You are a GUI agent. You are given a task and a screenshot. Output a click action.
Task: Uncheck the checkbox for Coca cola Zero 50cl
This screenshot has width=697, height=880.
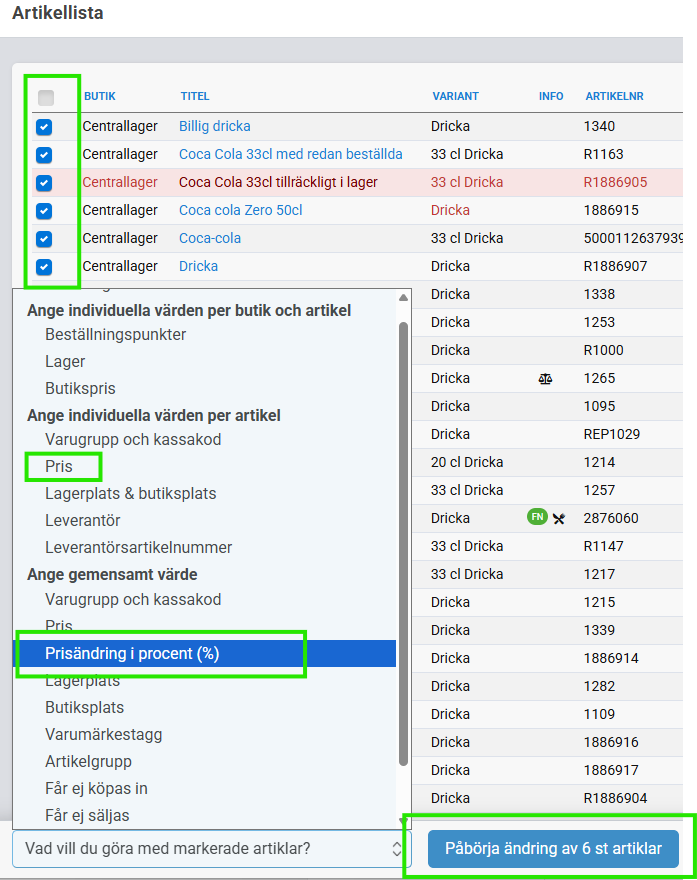pos(44,211)
